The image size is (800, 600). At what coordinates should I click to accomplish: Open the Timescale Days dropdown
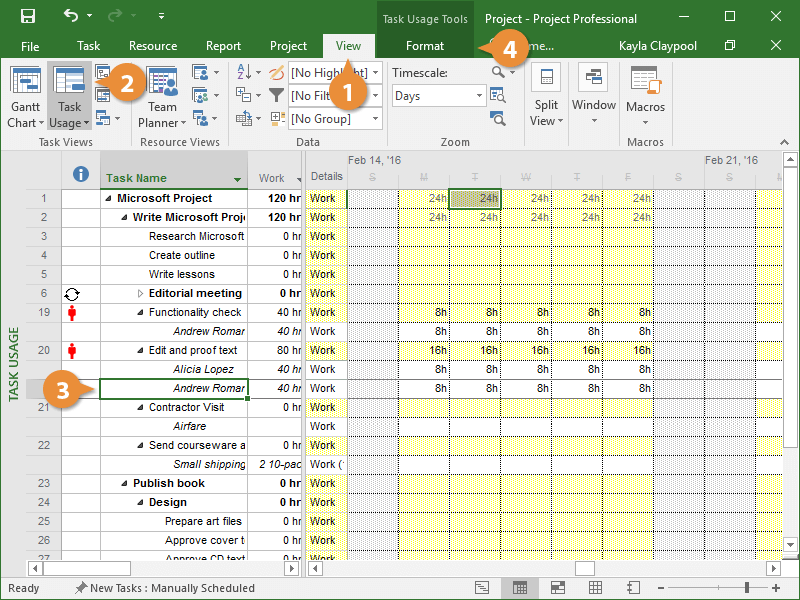(x=479, y=97)
